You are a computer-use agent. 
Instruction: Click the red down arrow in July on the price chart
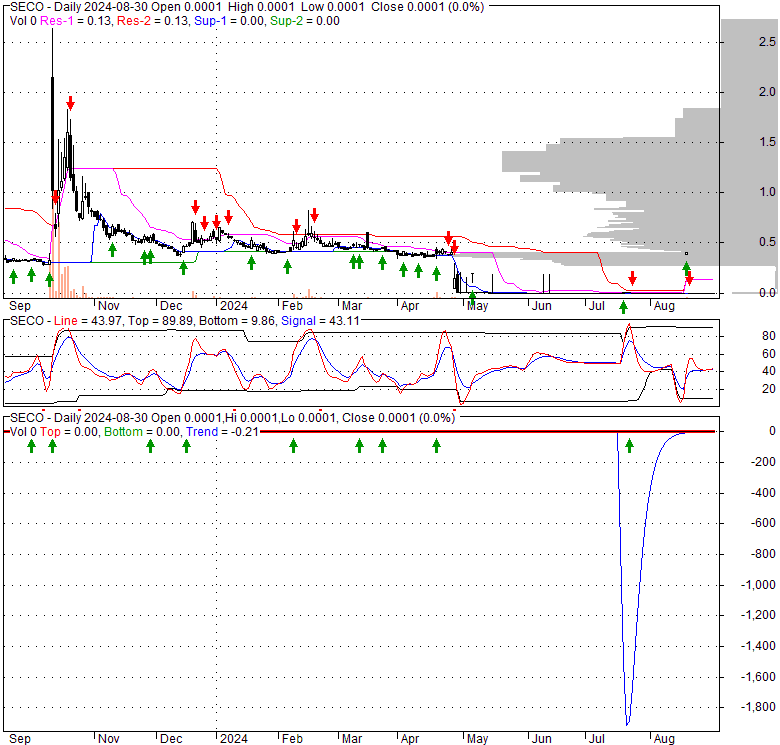point(632,278)
